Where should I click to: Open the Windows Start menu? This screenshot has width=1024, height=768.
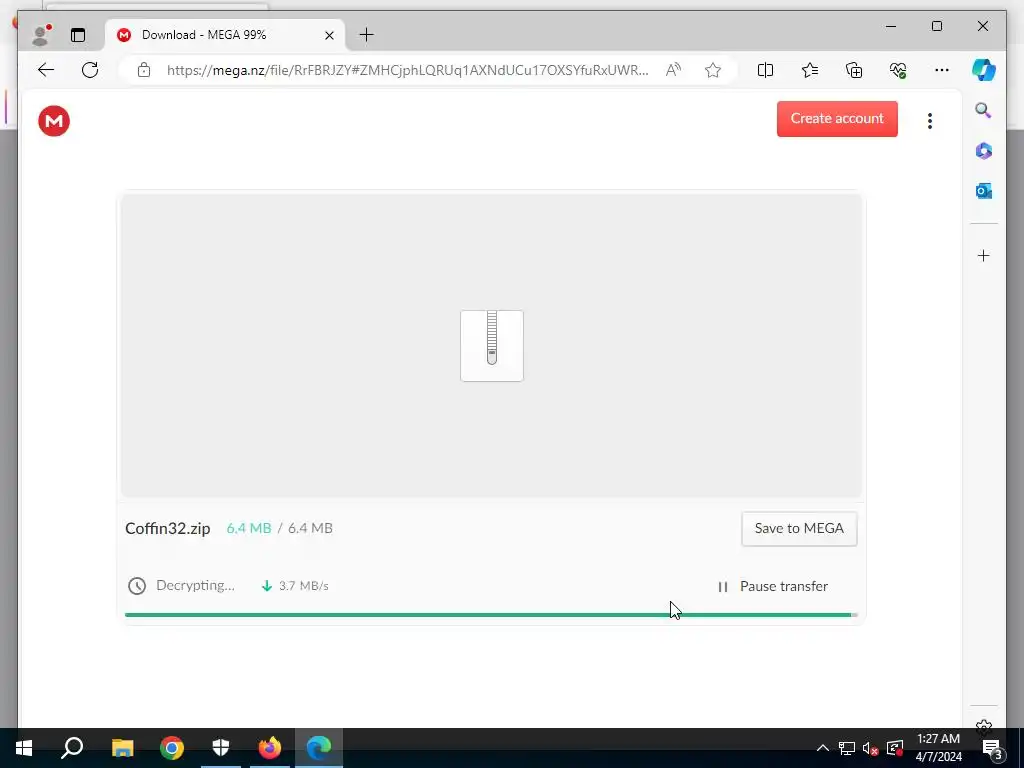tap(24, 748)
